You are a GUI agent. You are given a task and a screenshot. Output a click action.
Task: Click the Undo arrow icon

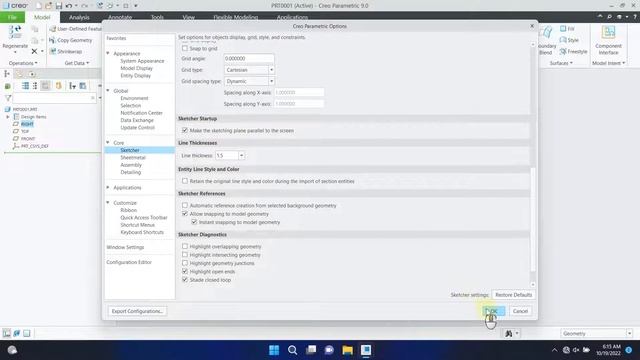(x=69, y=6)
